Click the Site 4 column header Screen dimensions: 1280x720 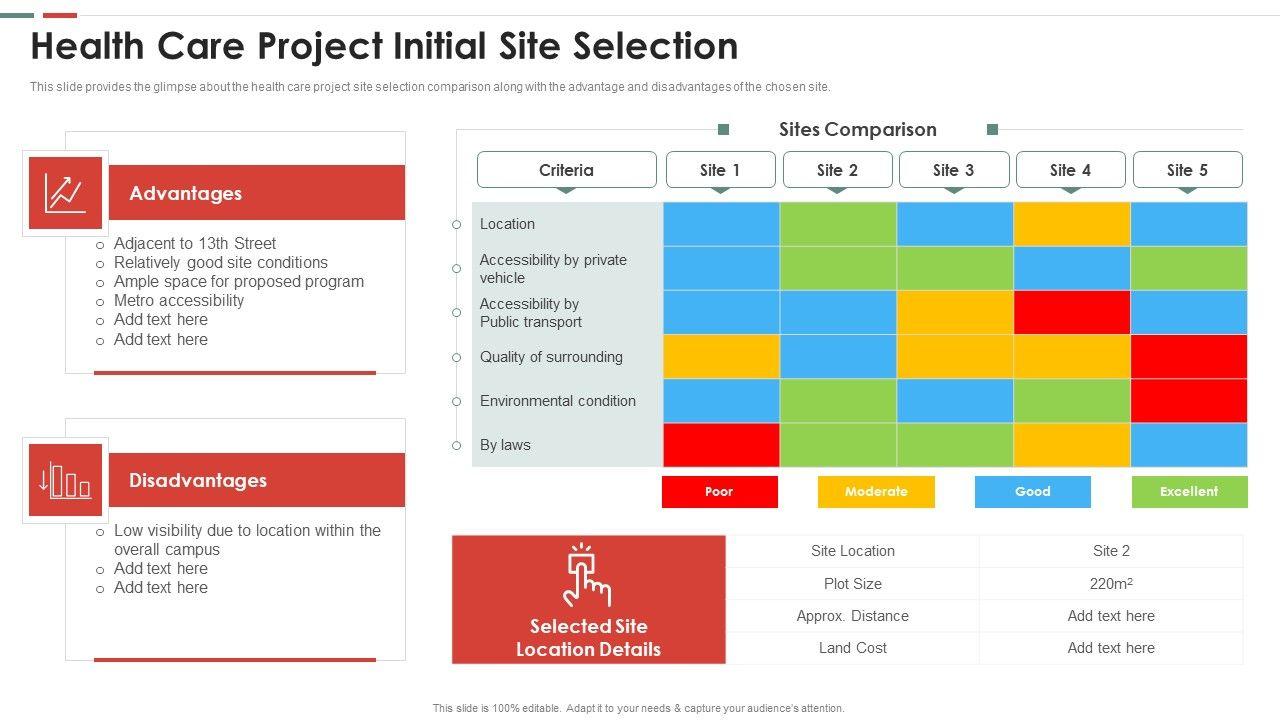coord(1071,170)
